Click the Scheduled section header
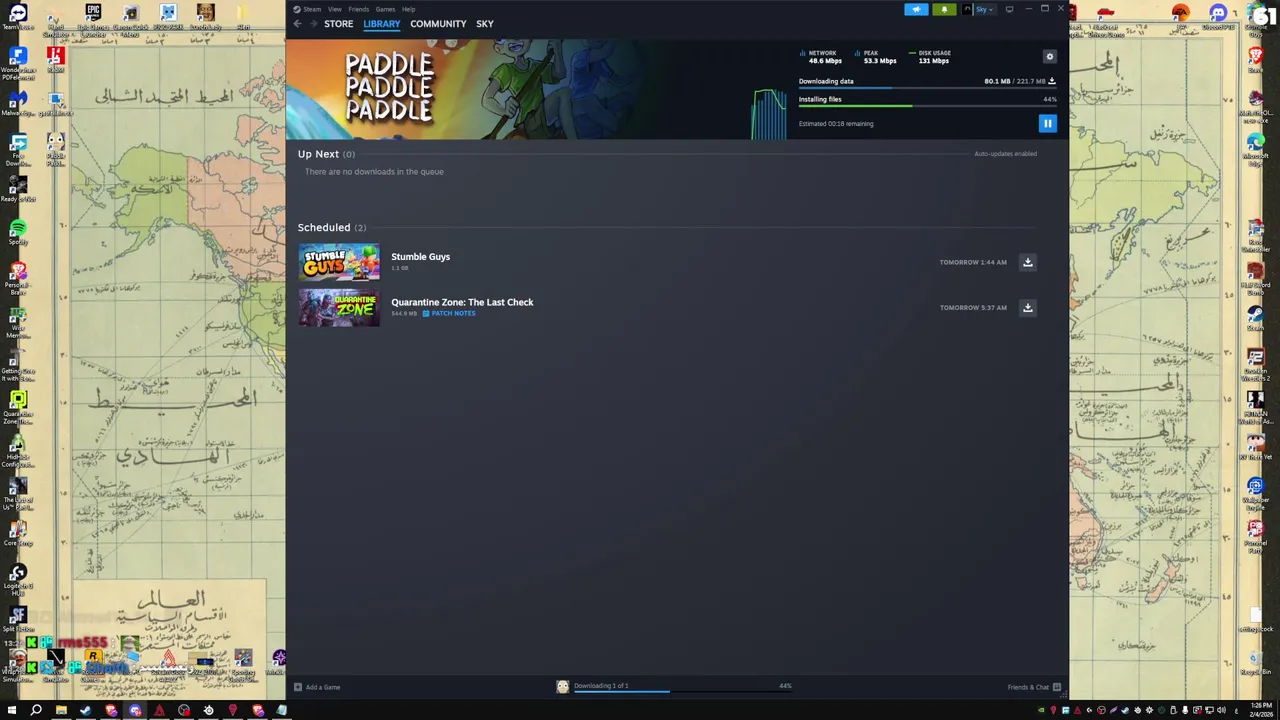 click(x=332, y=227)
